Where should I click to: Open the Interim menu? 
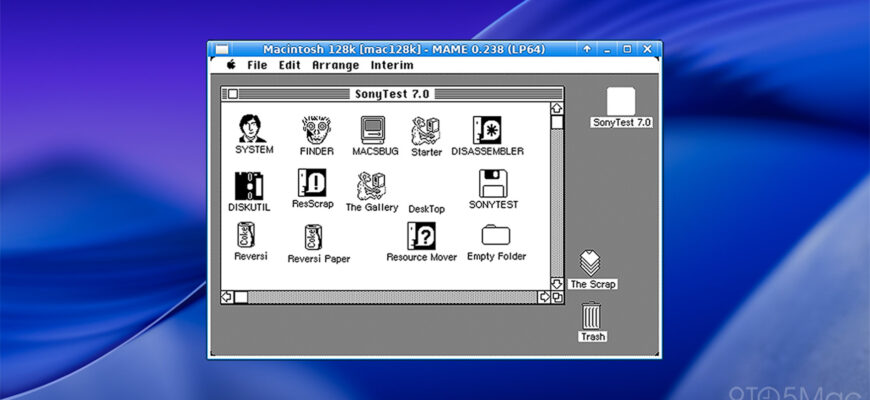click(x=392, y=65)
